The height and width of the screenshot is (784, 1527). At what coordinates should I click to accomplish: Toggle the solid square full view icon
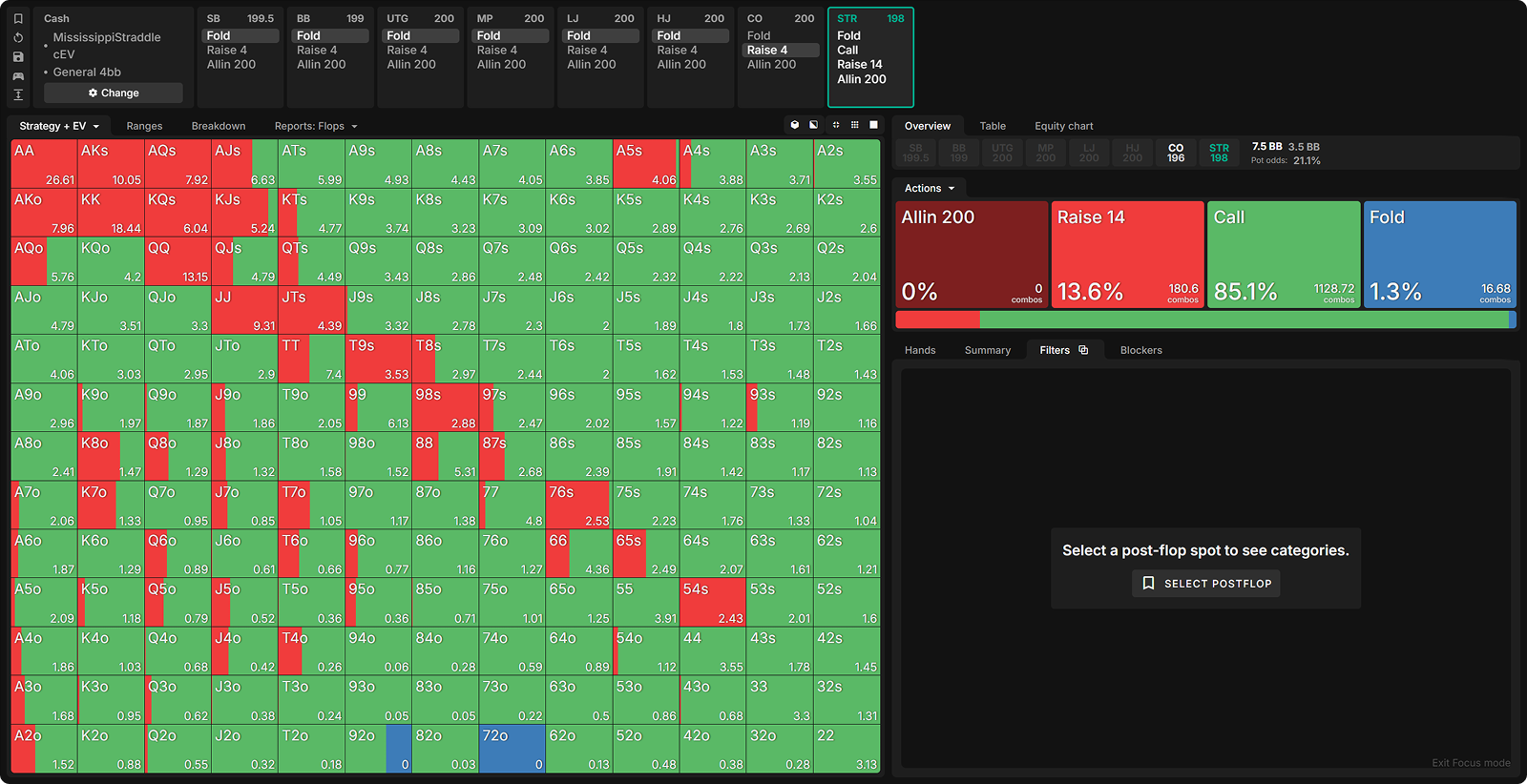[x=873, y=125]
